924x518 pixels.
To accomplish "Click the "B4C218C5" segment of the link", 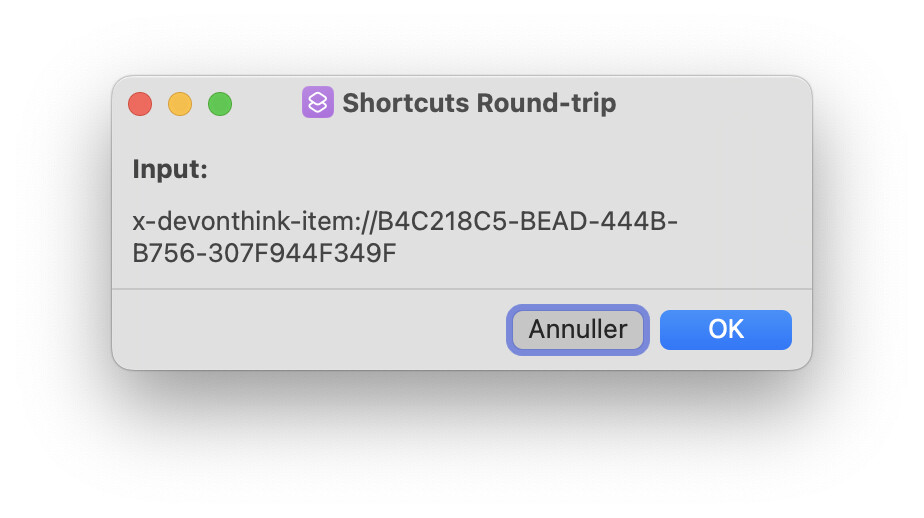I will 426,221.
